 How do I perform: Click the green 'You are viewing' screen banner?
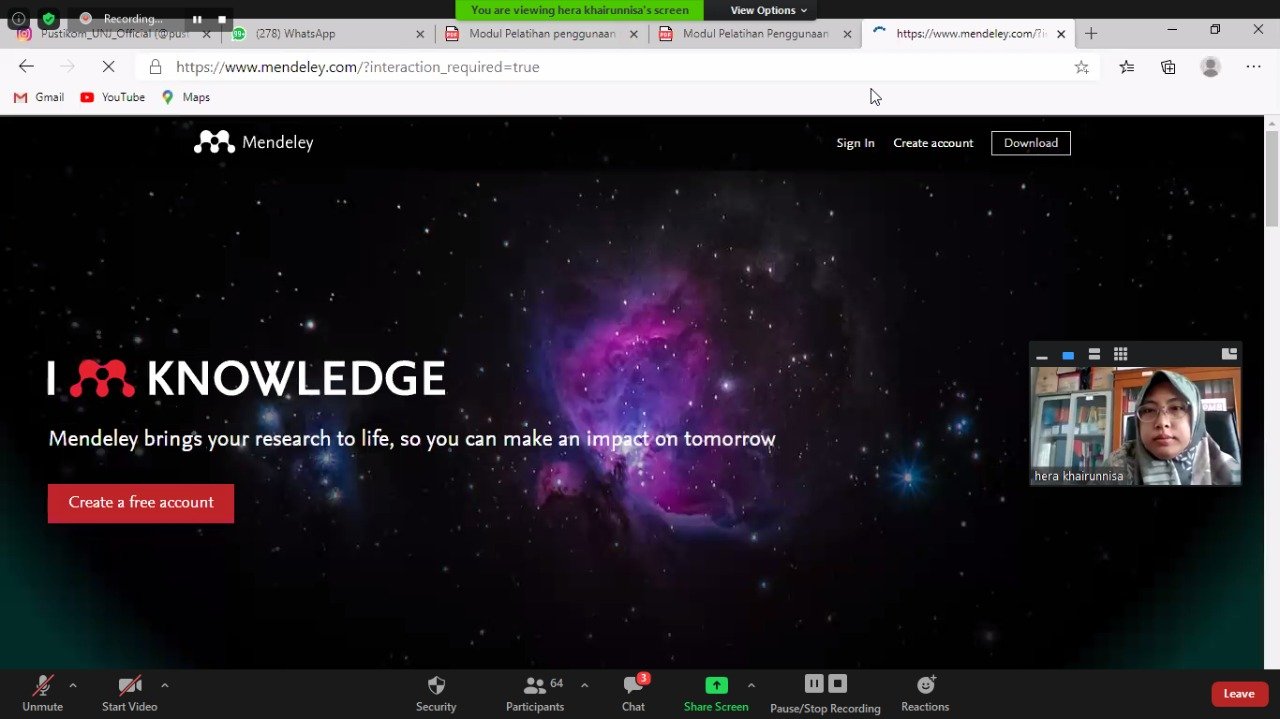pos(580,10)
